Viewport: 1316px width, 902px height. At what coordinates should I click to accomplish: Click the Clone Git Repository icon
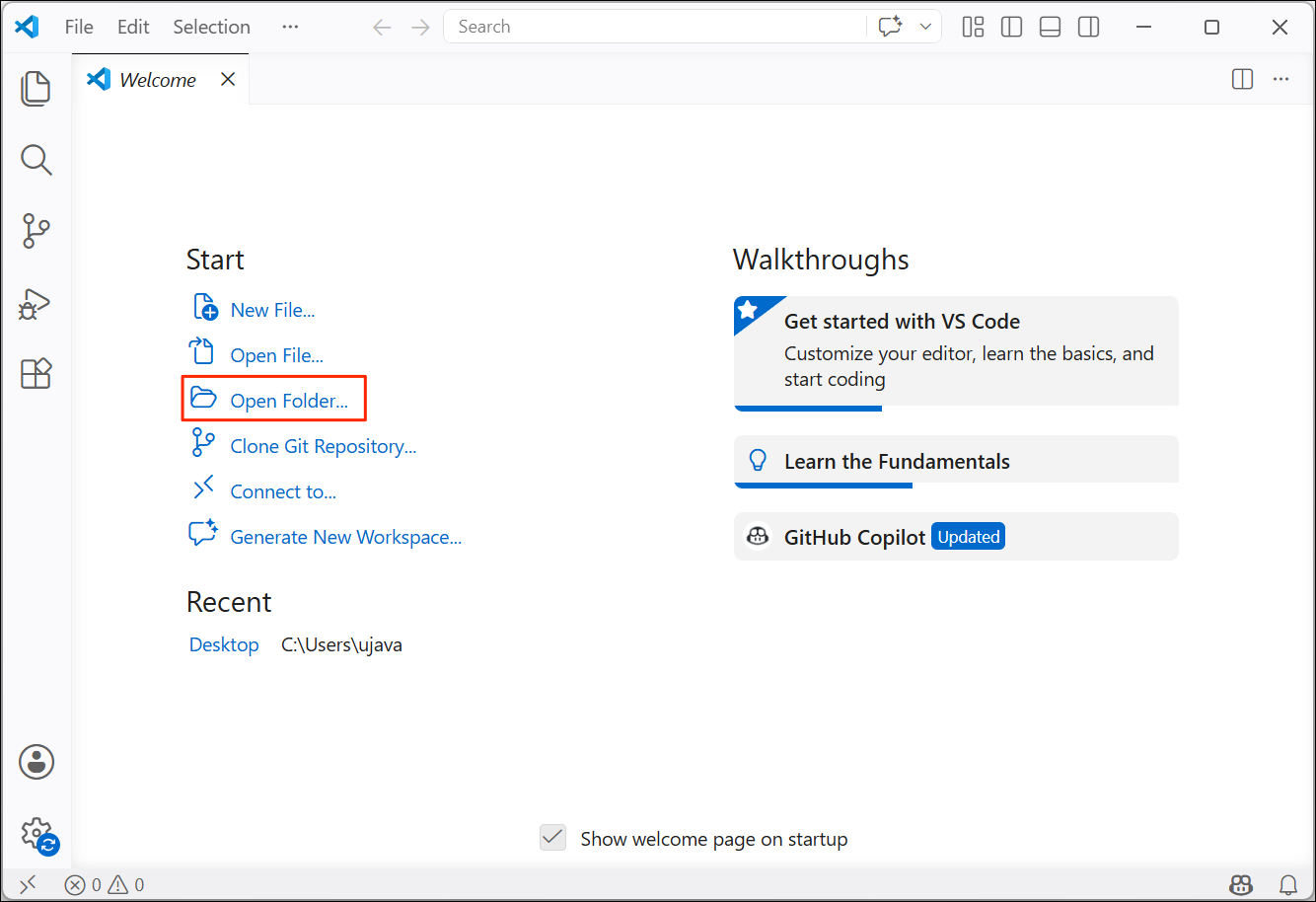point(203,443)
